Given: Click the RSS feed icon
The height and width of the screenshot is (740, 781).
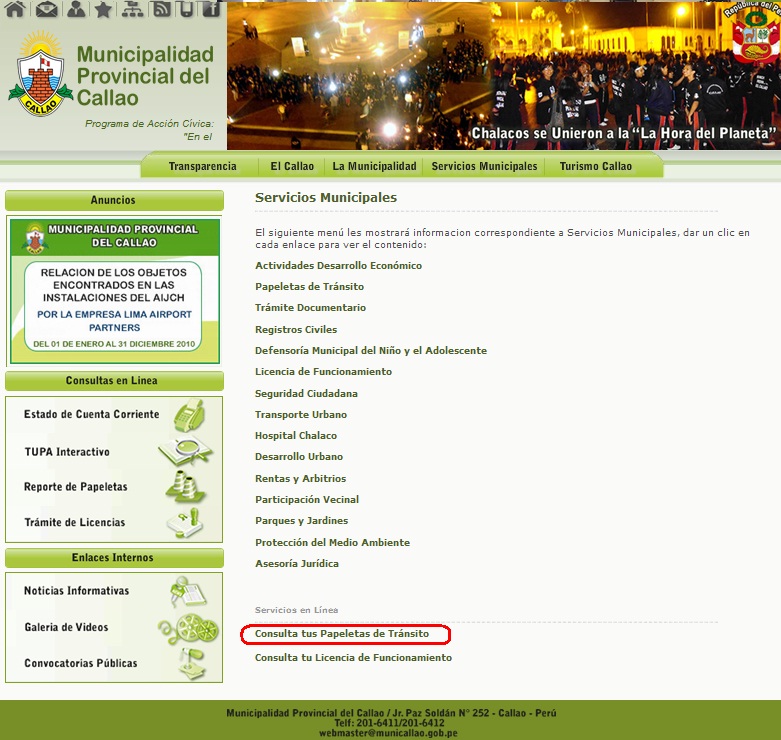Looking at the screenshot, I should click(161, 10).
